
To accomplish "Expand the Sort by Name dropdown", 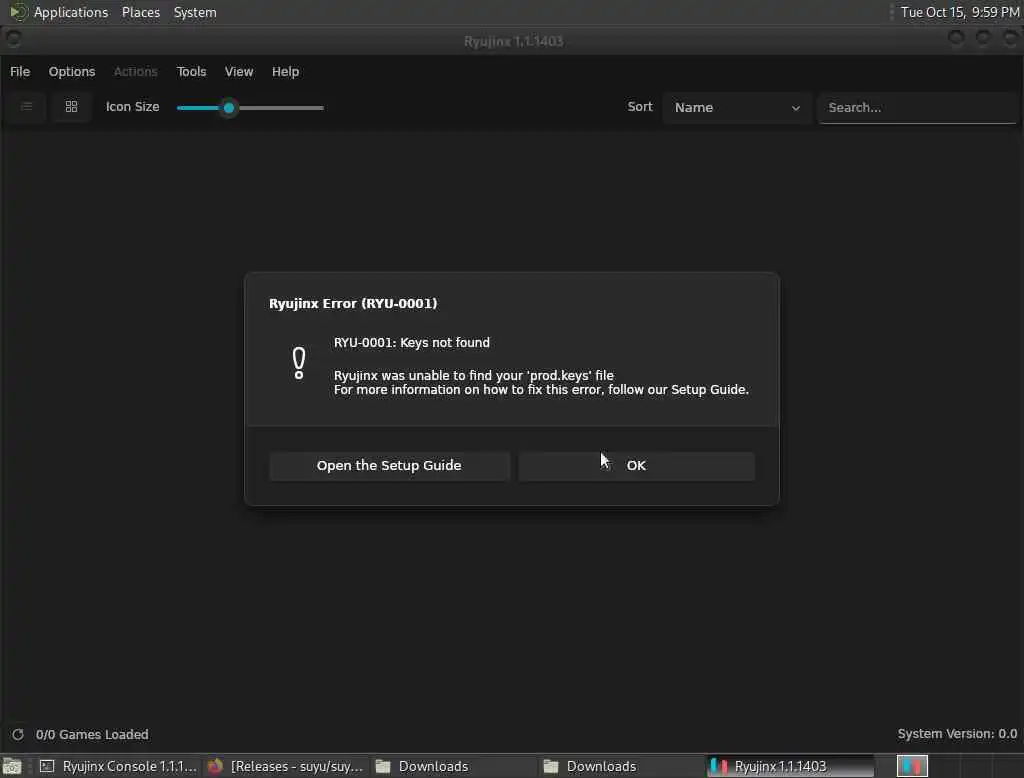I will click(x=737, y=108).
